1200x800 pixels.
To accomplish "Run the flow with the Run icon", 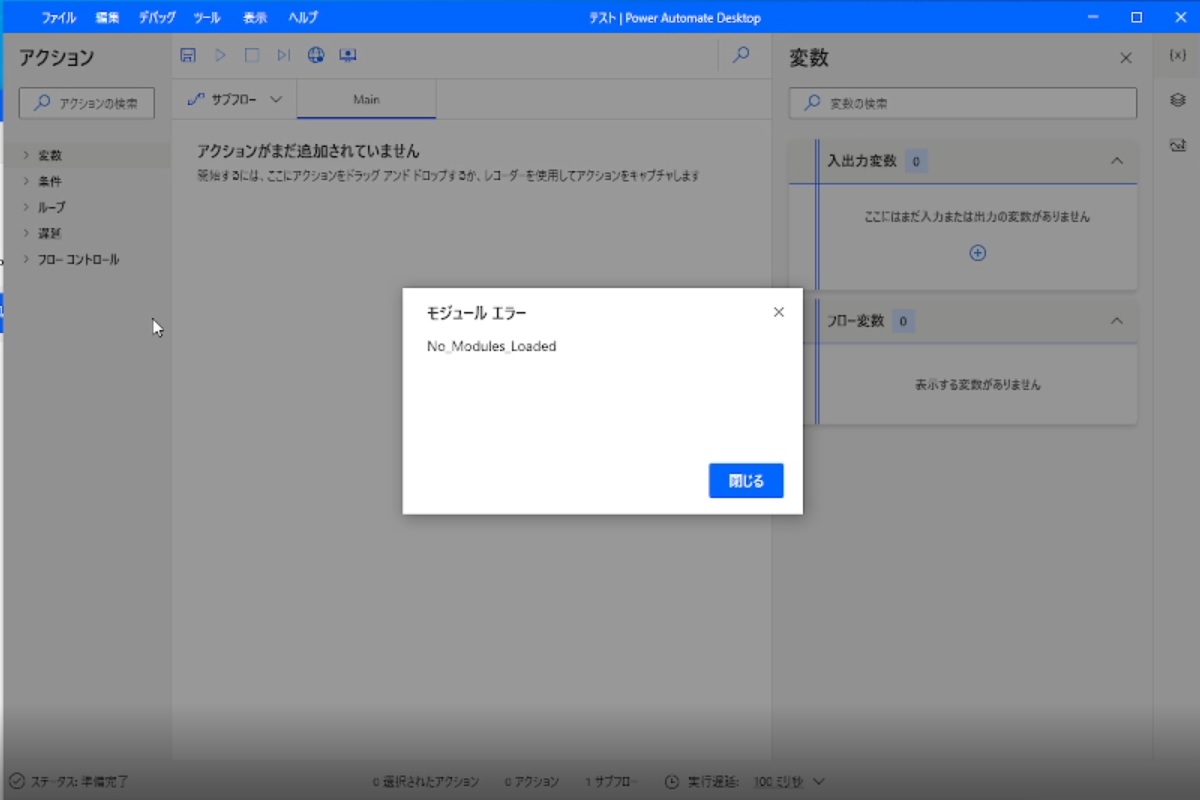I will 220,55.
